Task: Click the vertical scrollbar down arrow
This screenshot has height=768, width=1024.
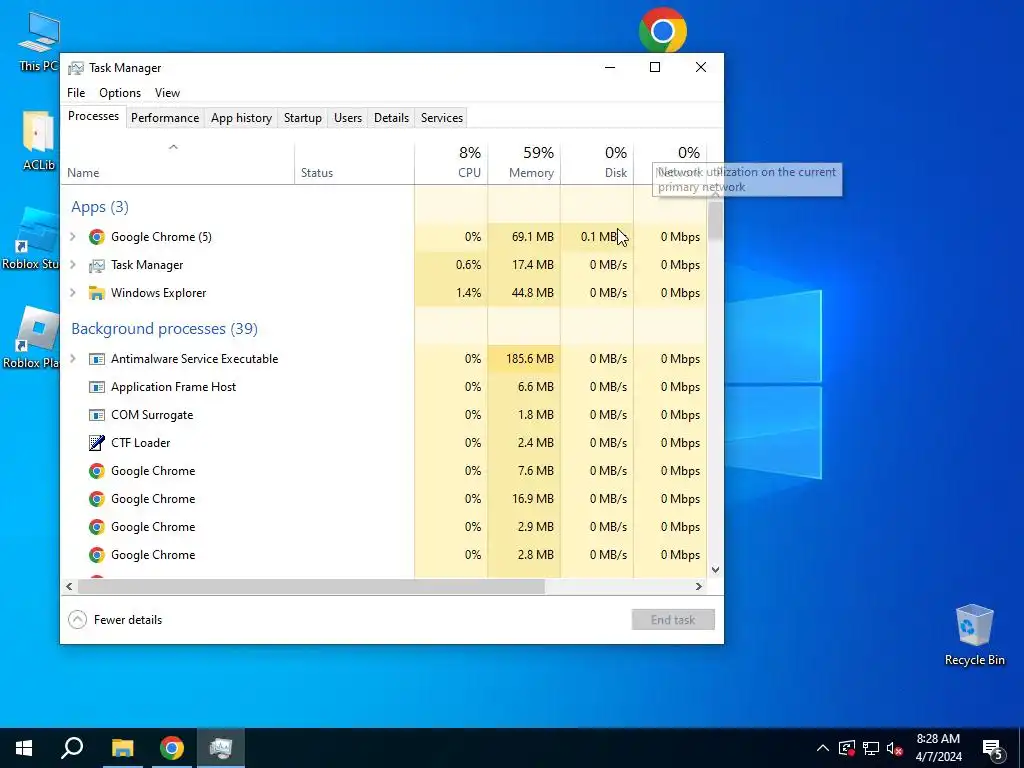Action: coord(715,569)
